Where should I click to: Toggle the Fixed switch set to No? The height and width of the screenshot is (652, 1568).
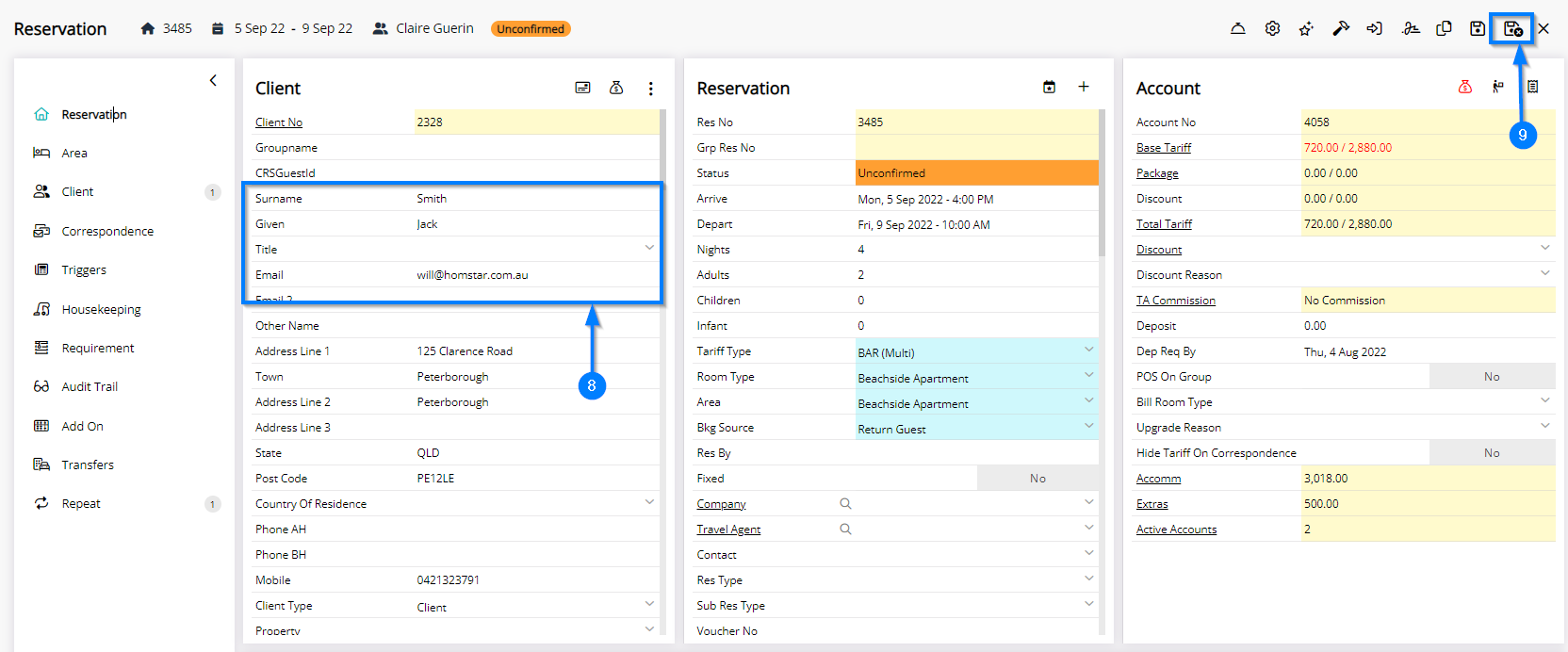point(1037,479)
